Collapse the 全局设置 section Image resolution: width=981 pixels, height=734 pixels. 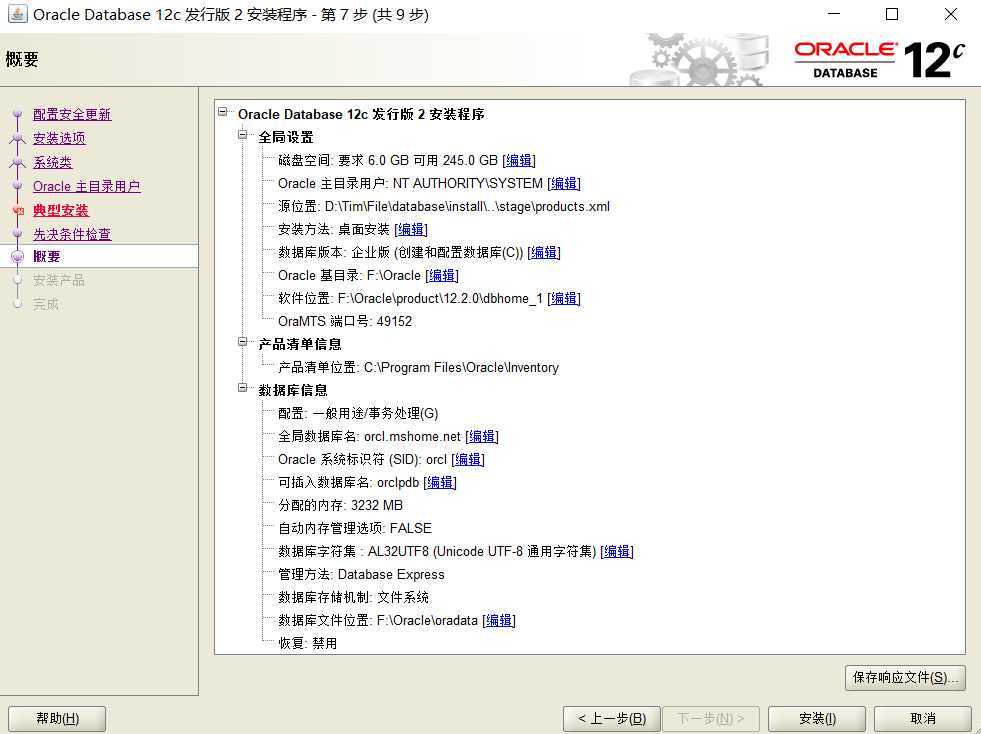pos(243,135)
